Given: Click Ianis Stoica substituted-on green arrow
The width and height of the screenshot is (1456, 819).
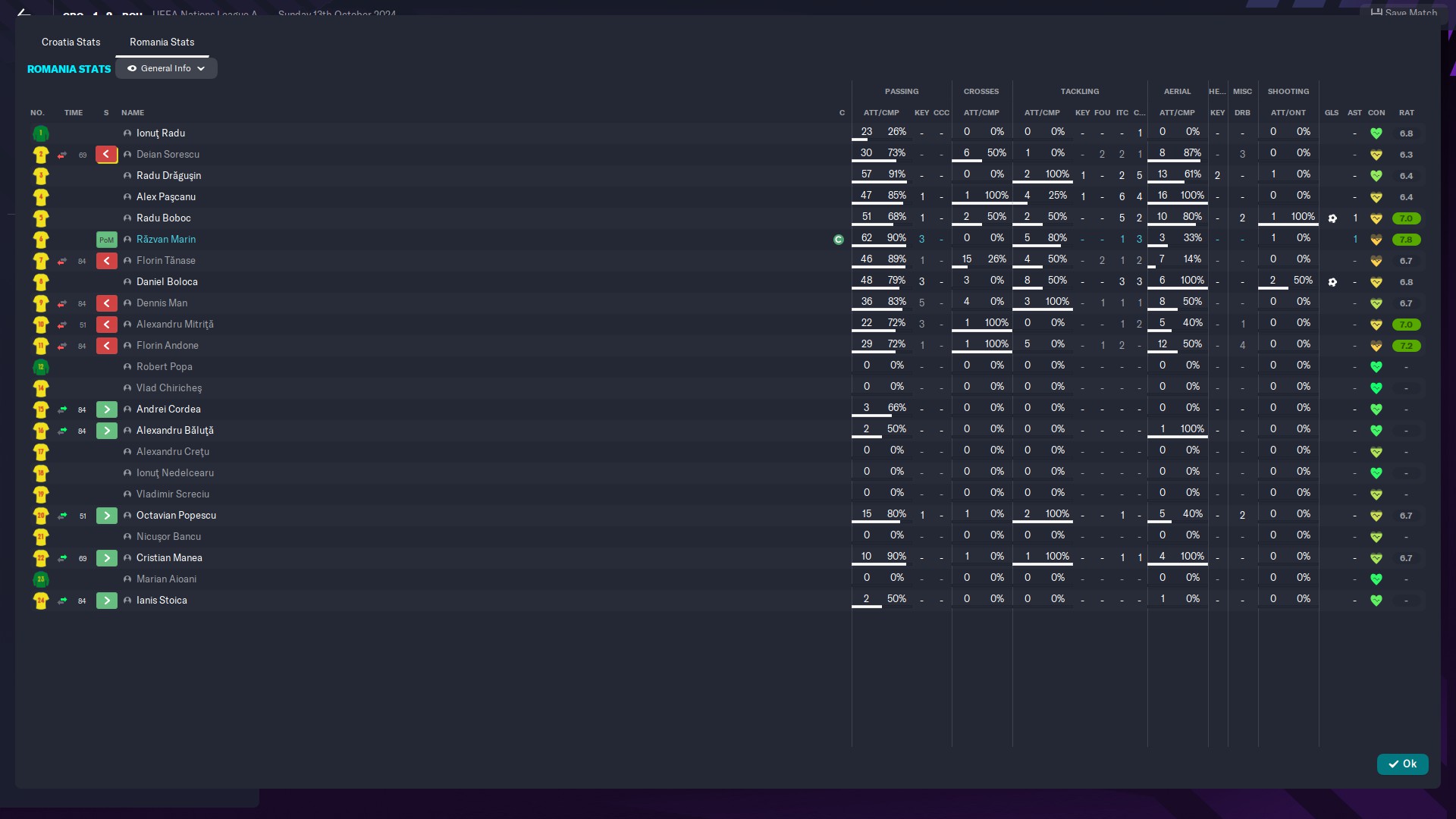Looking at the screenshot, I should pos(106,600).
